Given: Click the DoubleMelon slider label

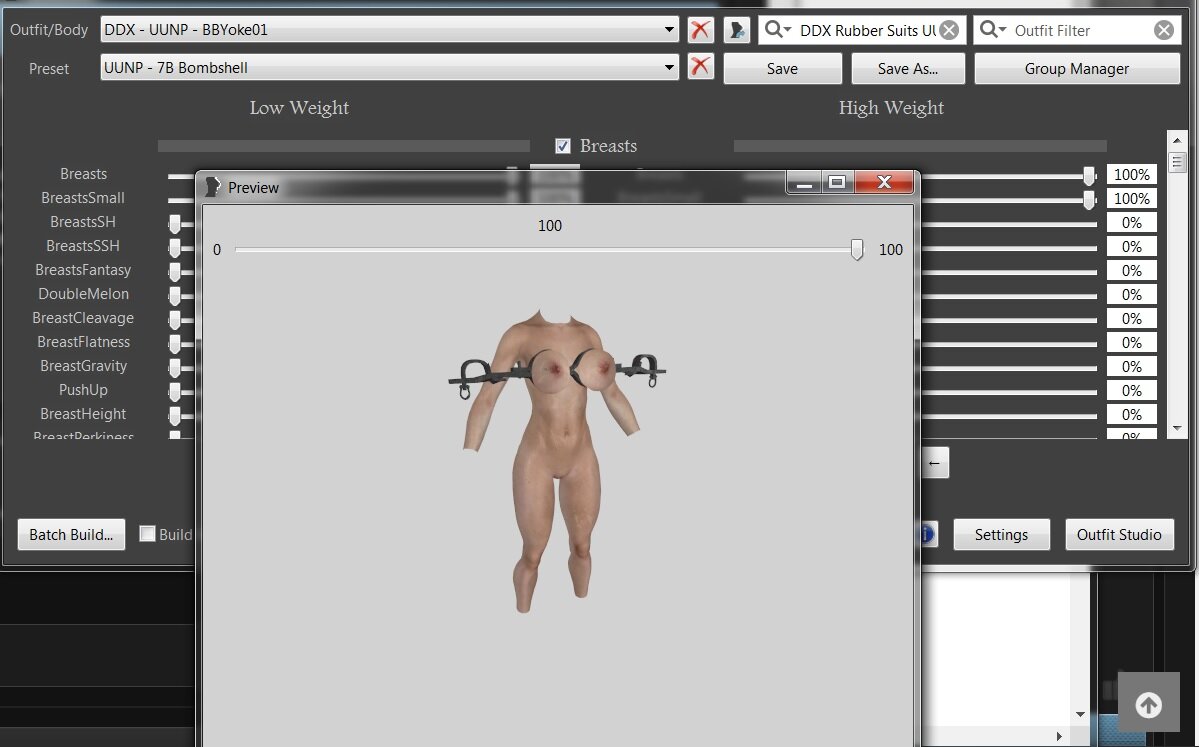Looking at the screenshot, I should click(x=83, y=294).
